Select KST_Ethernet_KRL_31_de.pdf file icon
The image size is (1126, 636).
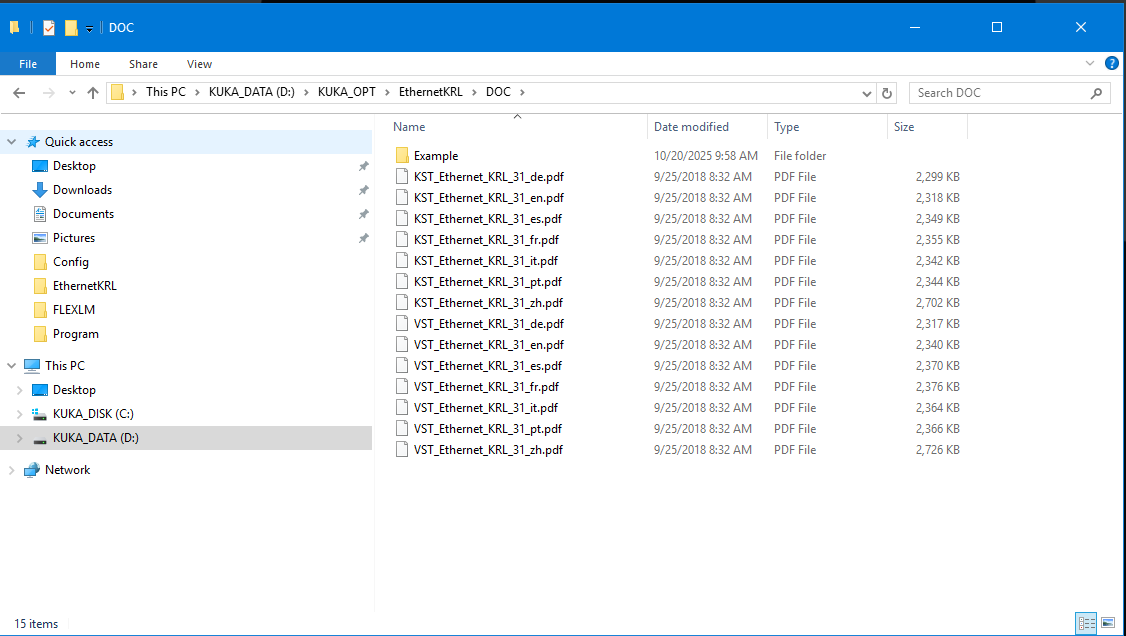402,177
